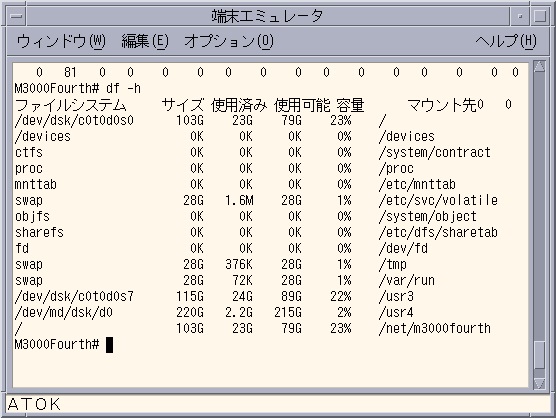Minimize the terminal emulator window
Image resolution: width=556 pixels, height=418 pixels.
(x=520, y=16)
